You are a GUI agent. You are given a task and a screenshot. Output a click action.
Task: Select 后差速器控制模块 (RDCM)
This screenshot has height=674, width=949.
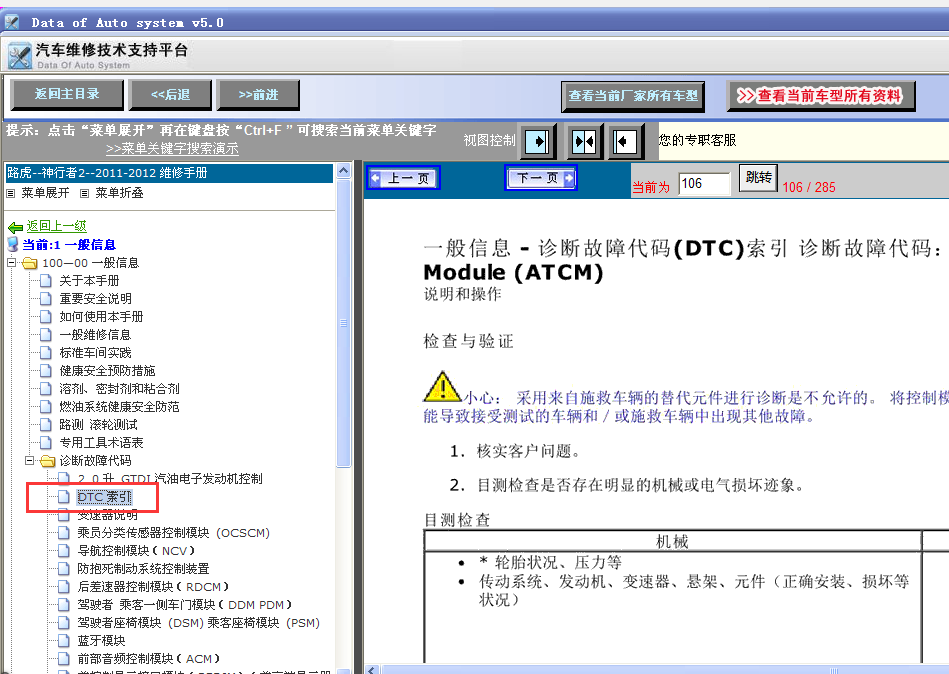coord(153,587)
